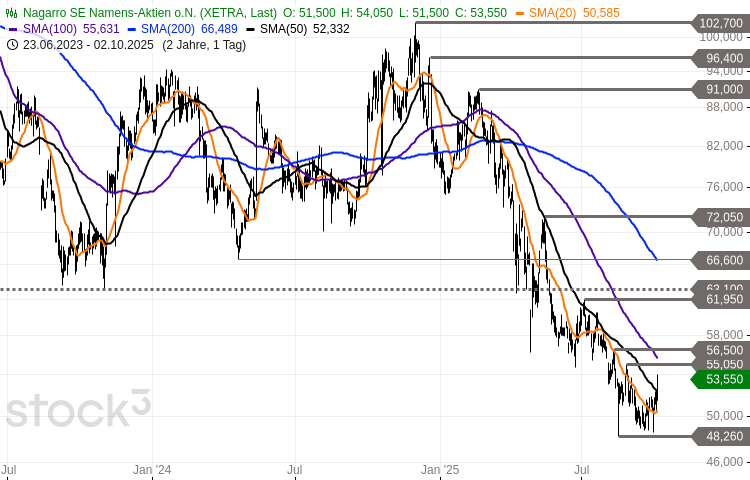Click the 102,700 resistance level tag

click(720, 22)
